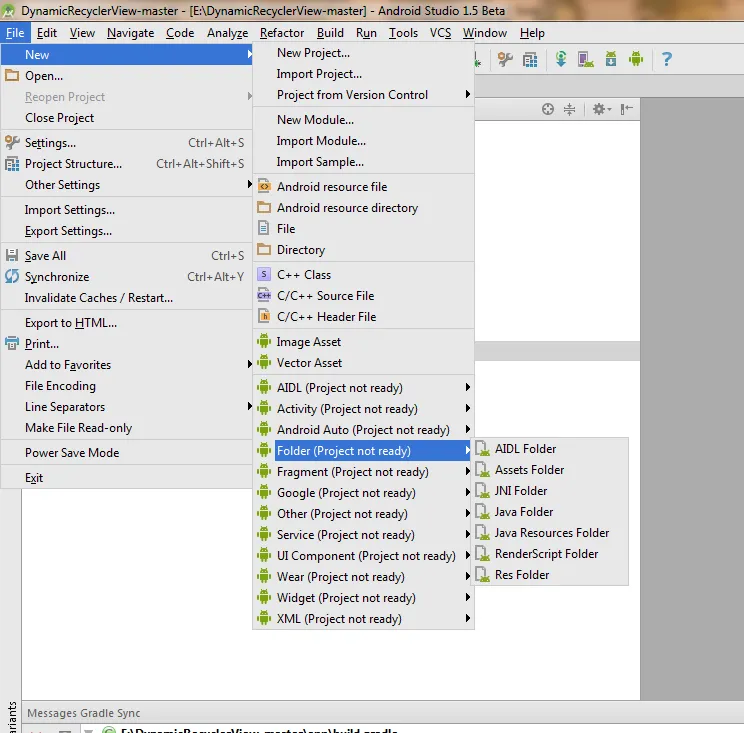Expand Project from Version Control submenu arrow
The width and height of the screenshot is (744, 733).
467,94
